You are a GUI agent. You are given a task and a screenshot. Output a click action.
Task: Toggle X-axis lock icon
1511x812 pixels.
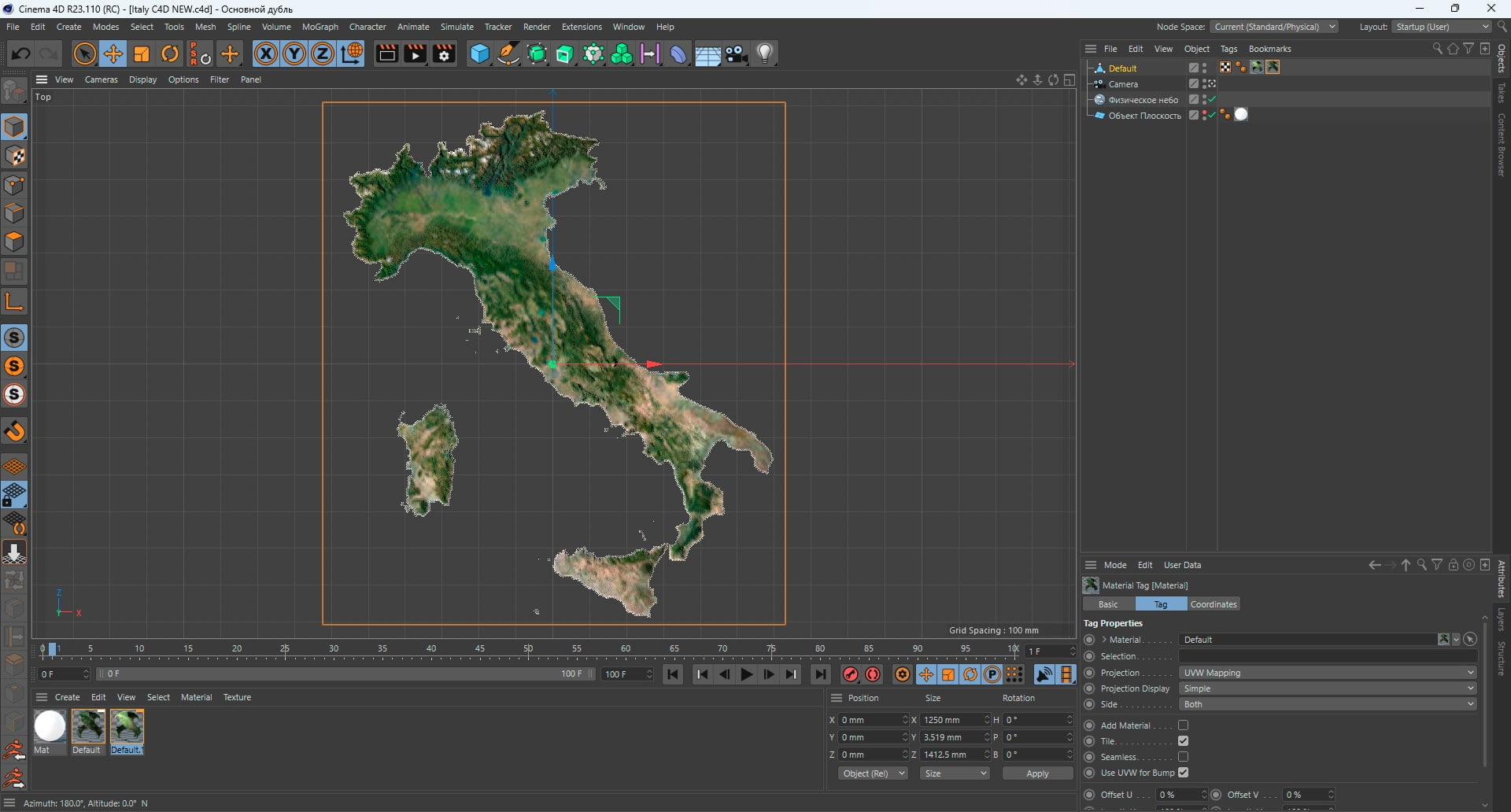pyautogui.click(x=265, y=54)
